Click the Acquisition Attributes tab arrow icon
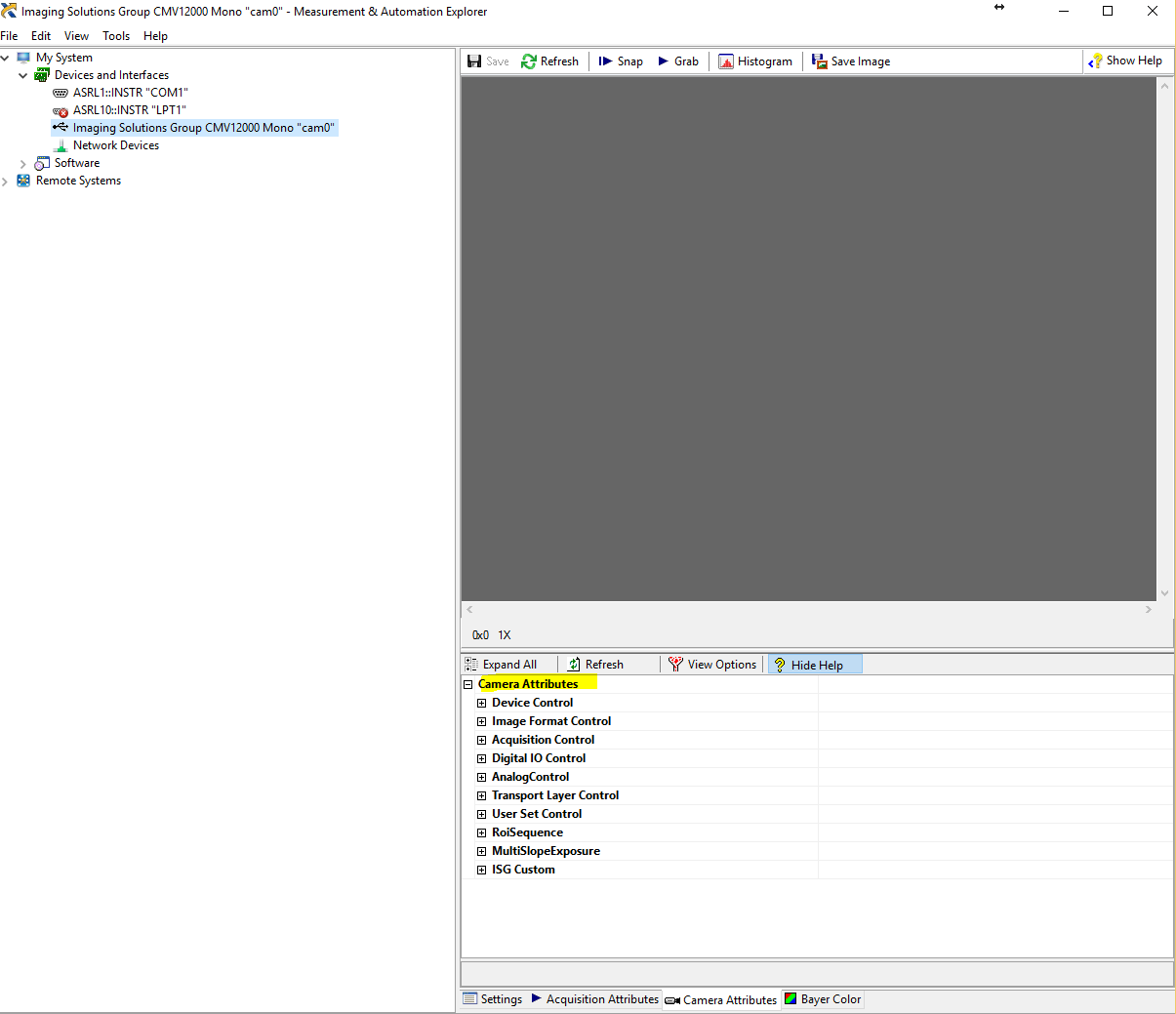The width and height of the screenshot is (1176, 1014). point(537,998)
